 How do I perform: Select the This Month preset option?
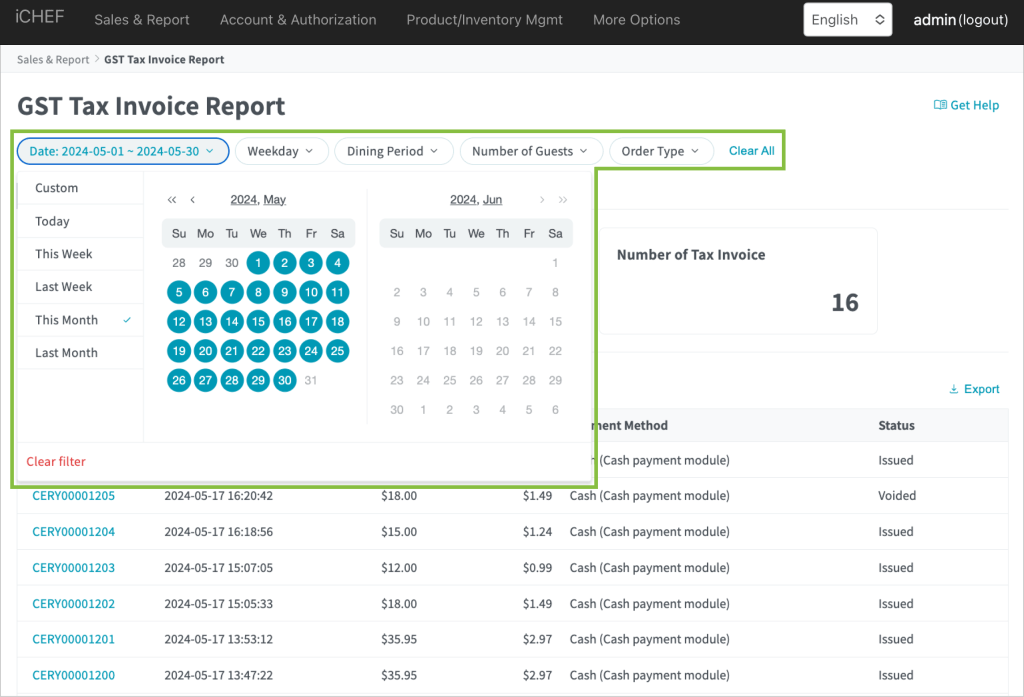[x=67, y=320]
